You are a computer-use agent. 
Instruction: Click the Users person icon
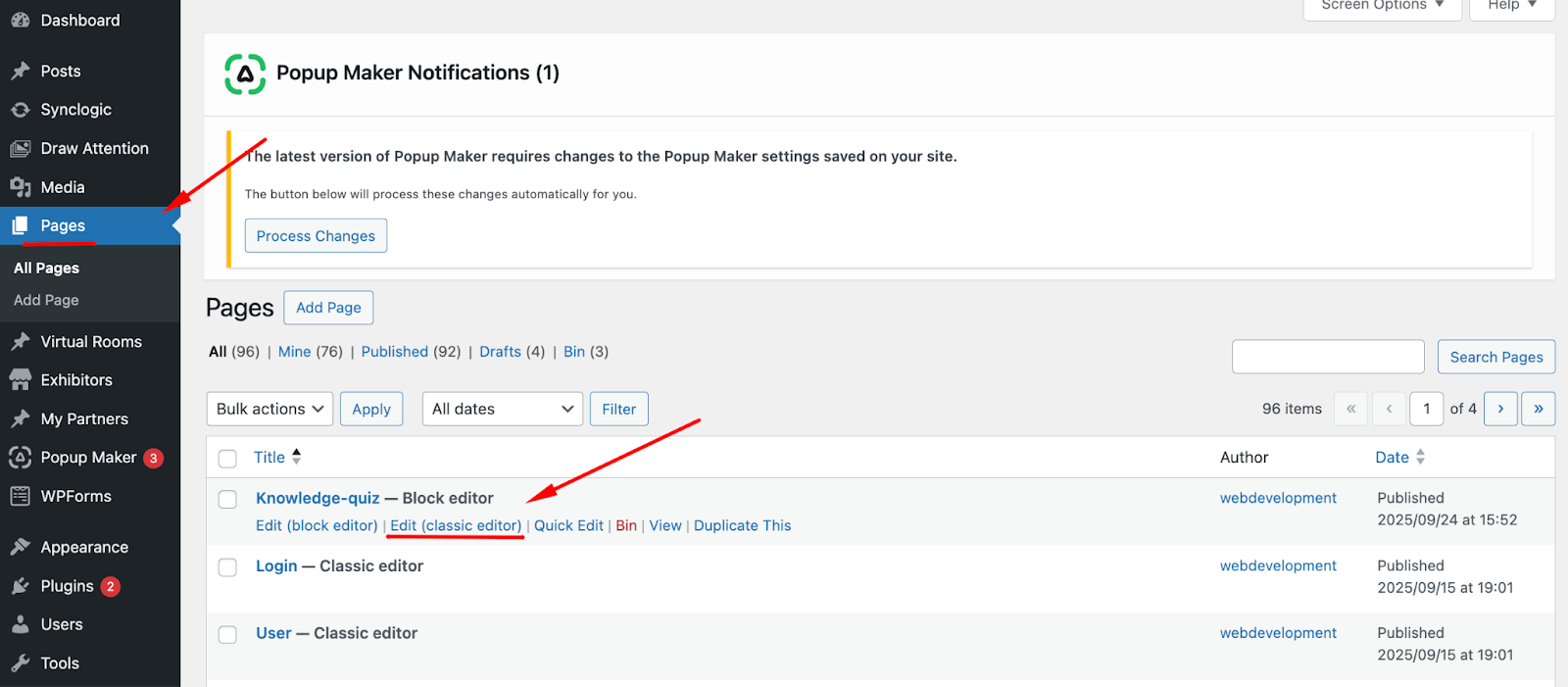20,625
